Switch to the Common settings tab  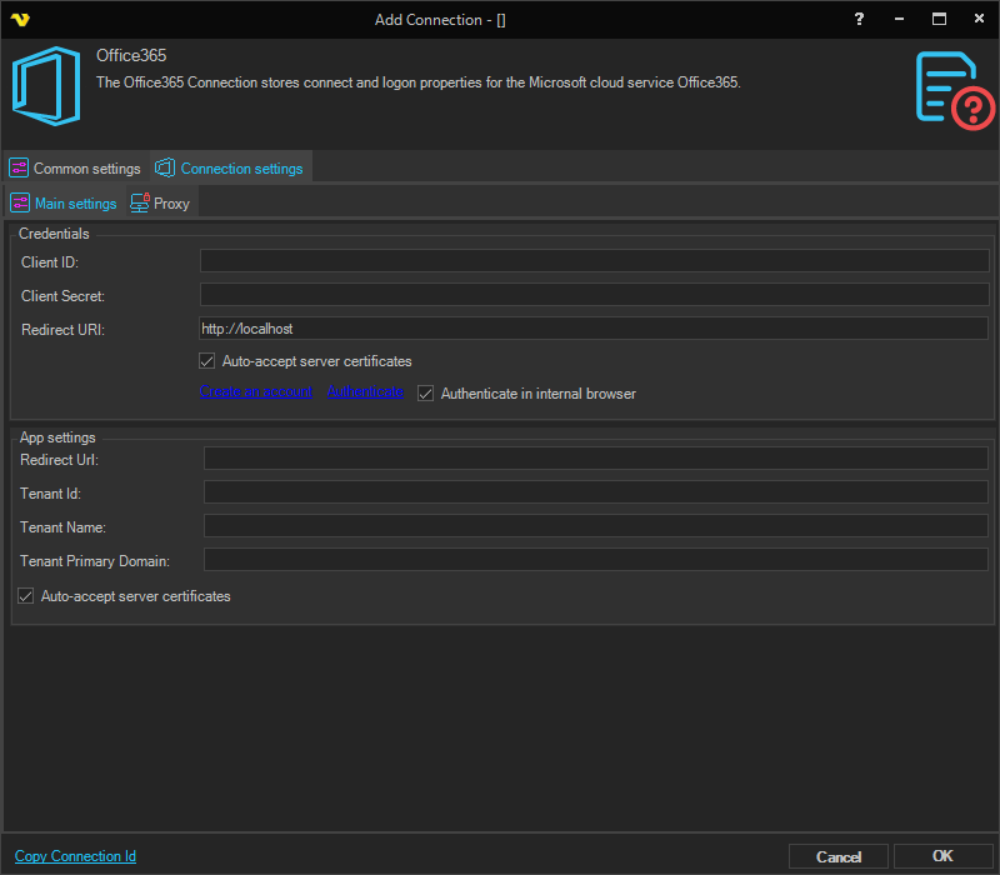pos(76,168)
